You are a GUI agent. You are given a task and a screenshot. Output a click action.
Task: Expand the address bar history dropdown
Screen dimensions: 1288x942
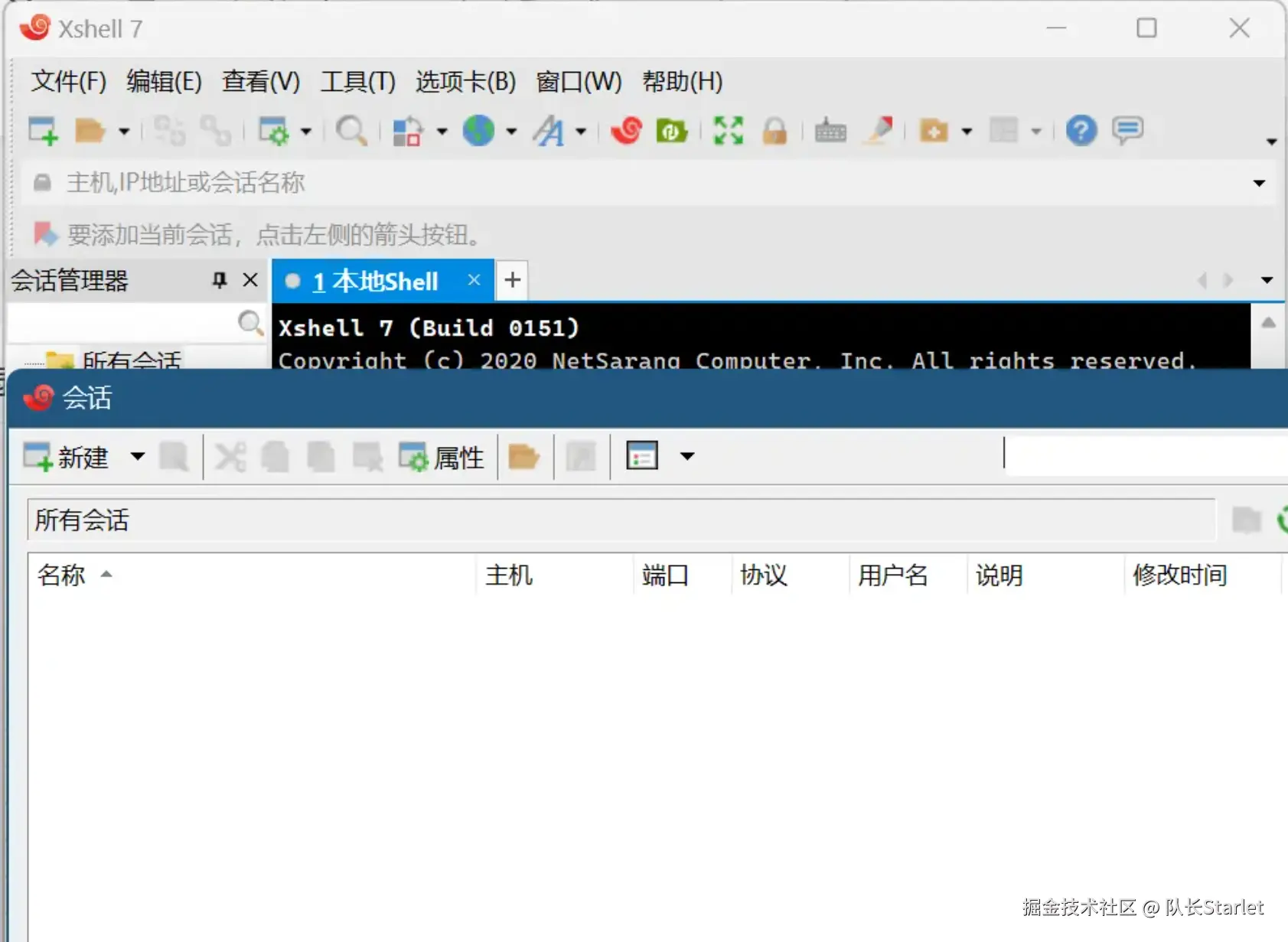click(x=1259, y=183)
